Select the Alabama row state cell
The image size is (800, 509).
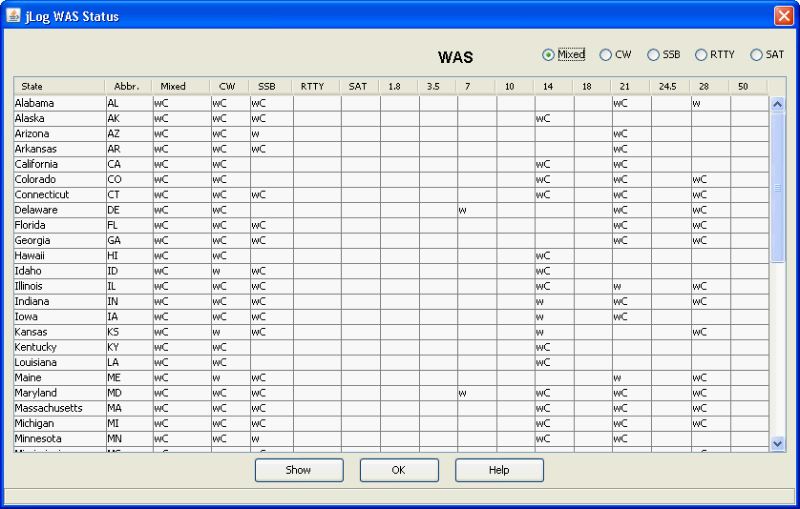58,103
